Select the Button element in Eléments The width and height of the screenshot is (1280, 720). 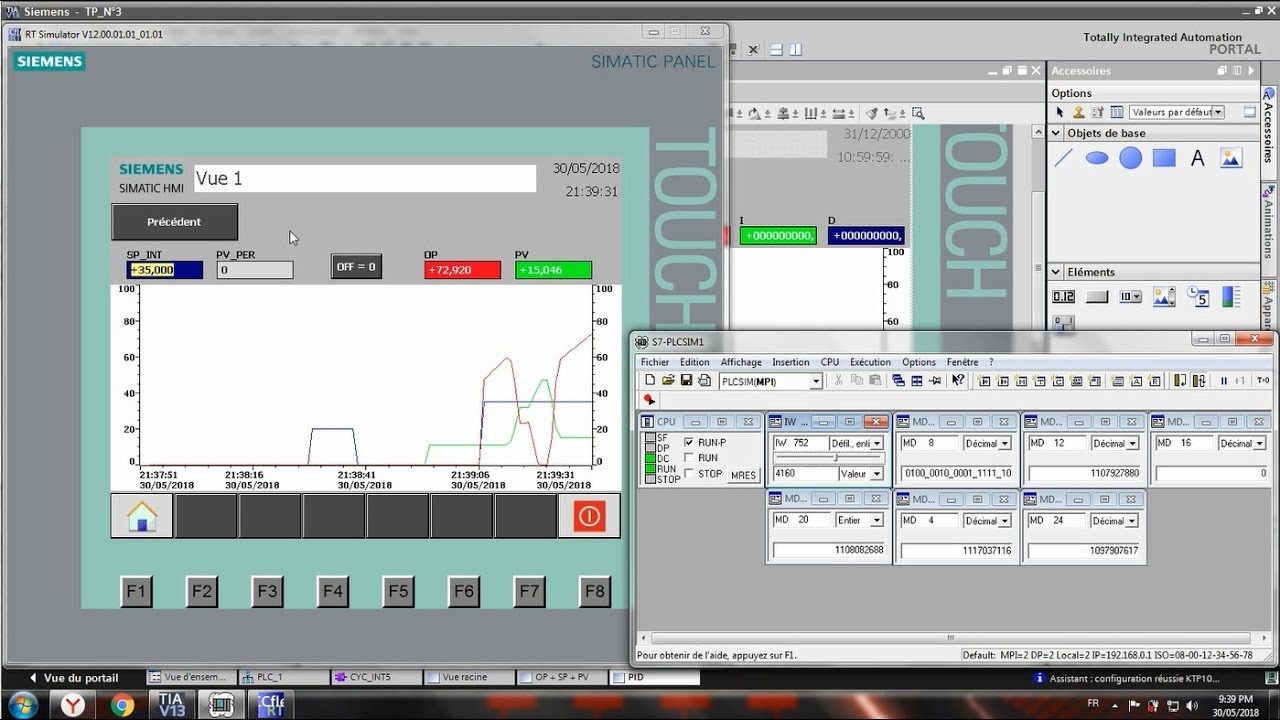coord(1097,297)
